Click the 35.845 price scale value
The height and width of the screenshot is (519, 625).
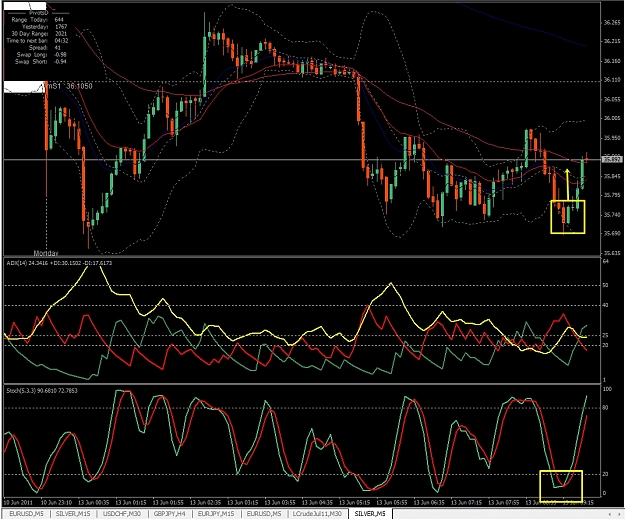(x=612, y=176)
